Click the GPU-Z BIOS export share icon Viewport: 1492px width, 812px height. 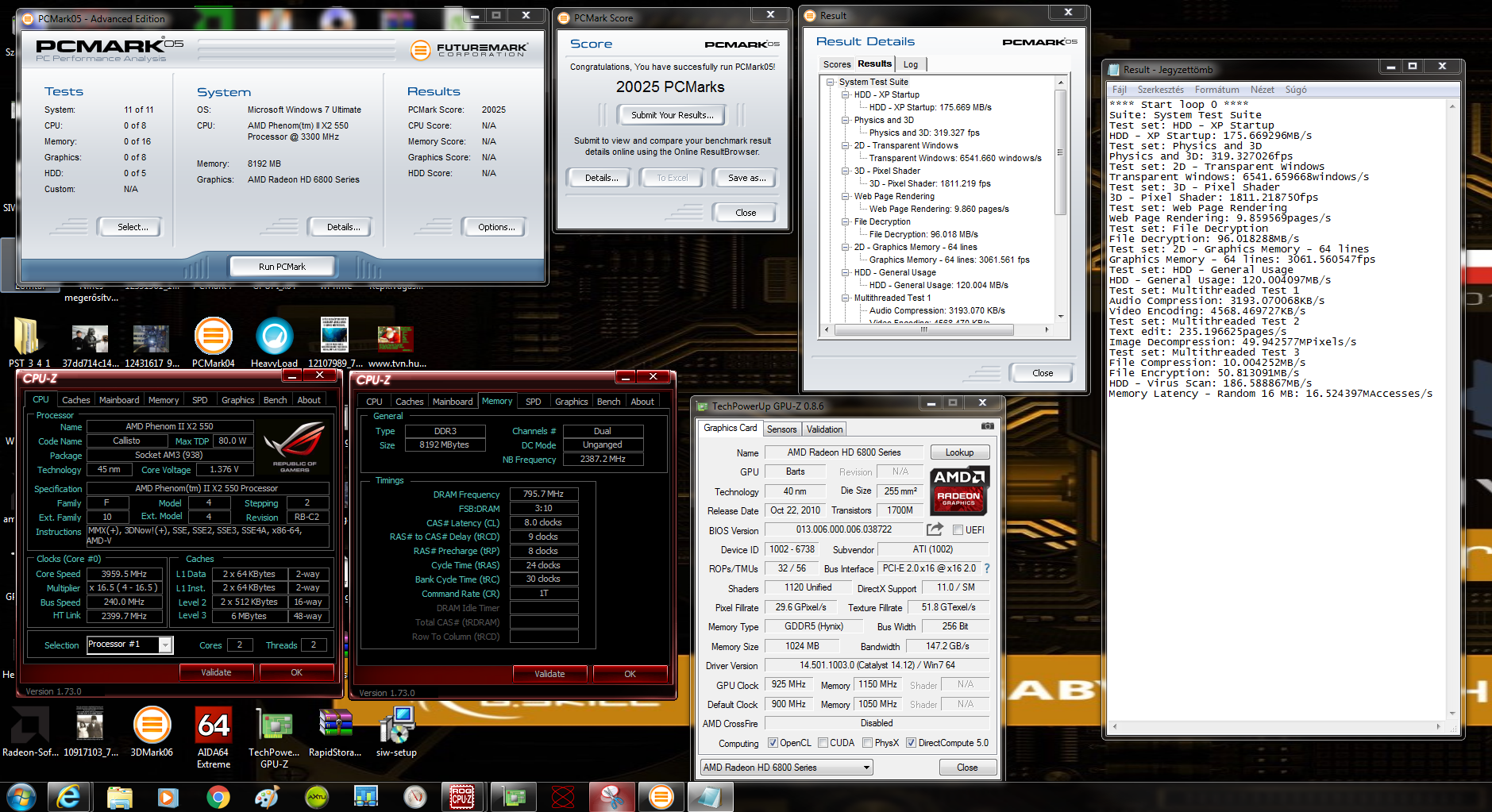click(935, 529)
